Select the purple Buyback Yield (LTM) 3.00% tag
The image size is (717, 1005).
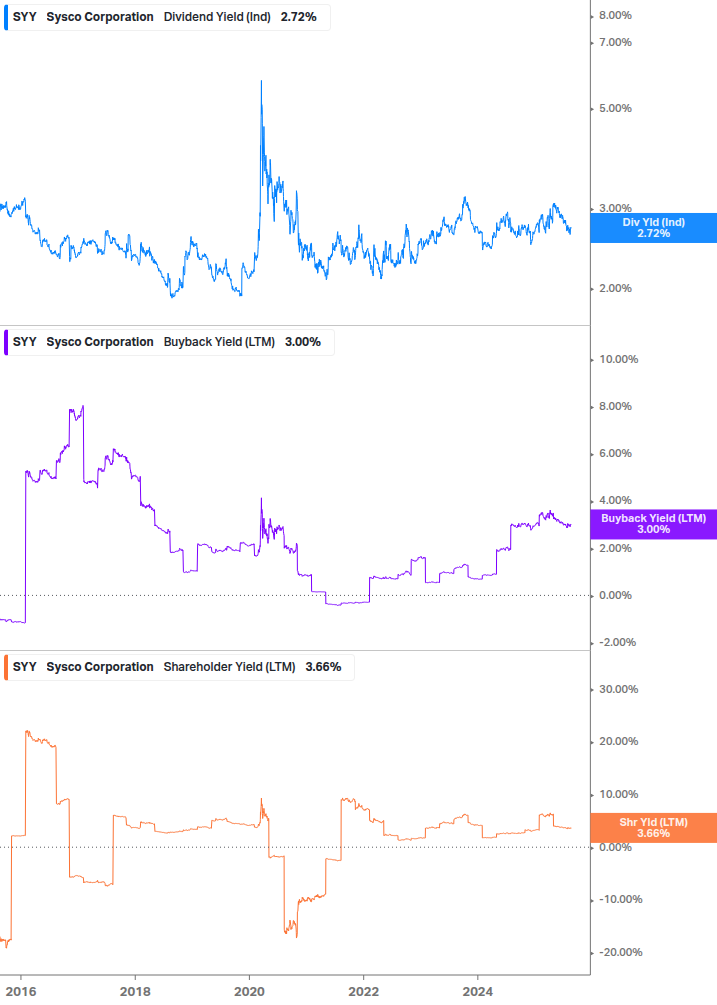pos(653,524)
